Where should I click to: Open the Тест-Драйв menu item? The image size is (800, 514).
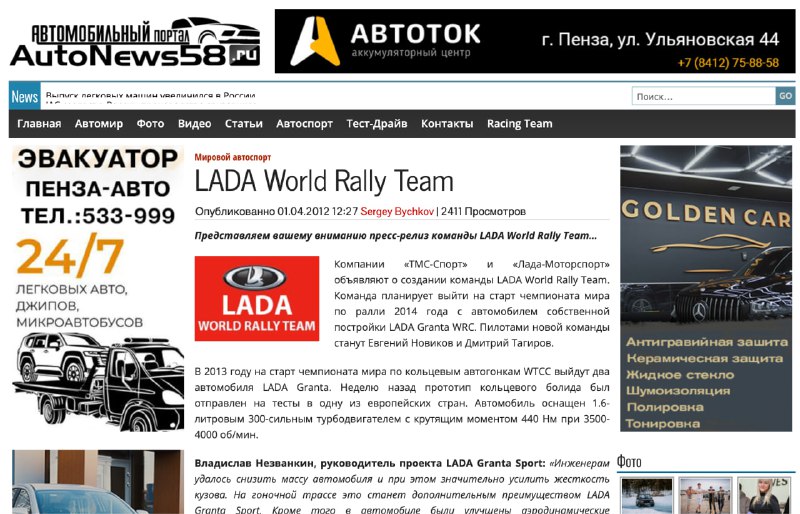[x=377, y=124]
